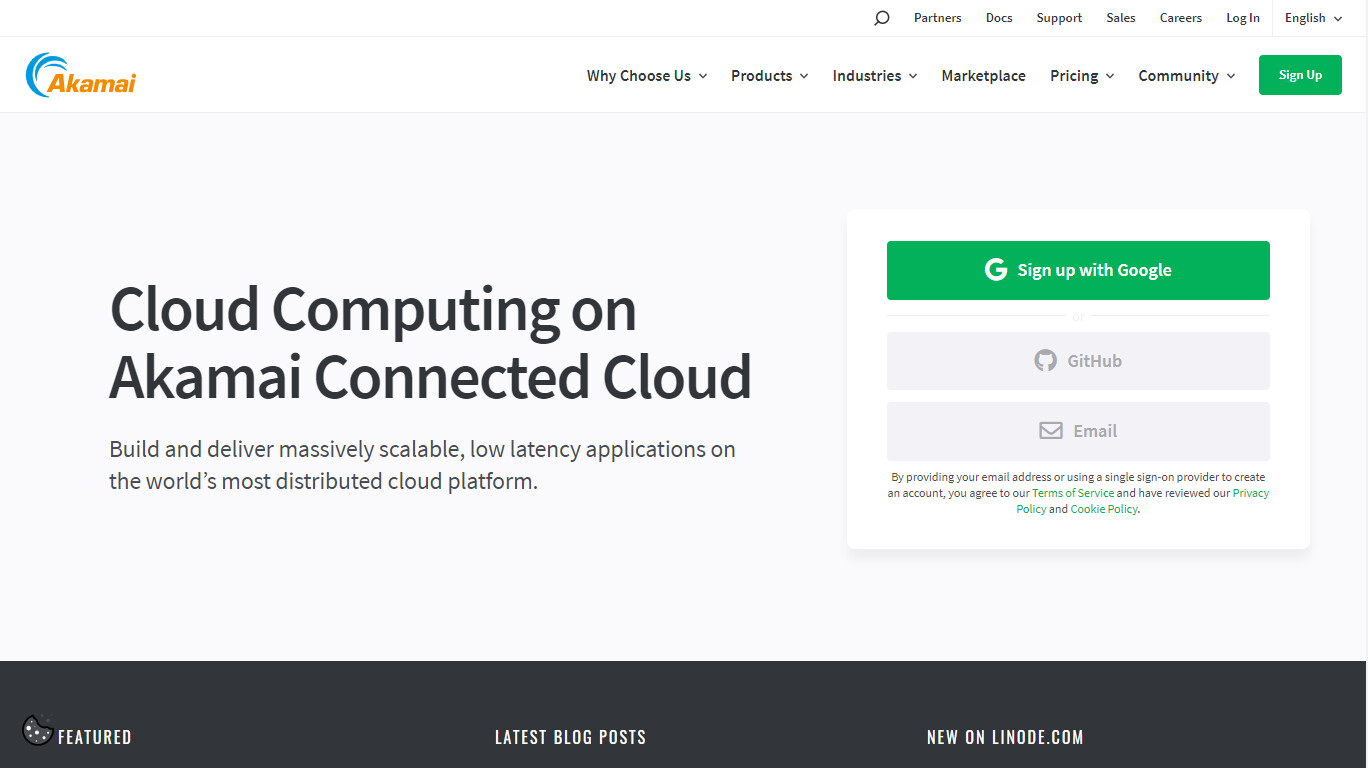1368x768 pixels.
Task: Sign up with Google
Action: pos(1078,270)
